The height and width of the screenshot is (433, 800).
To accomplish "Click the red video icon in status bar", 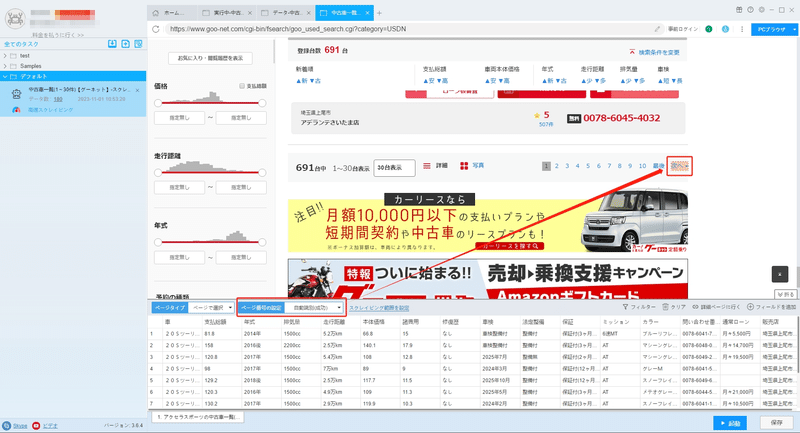I will click(x=36, y=425).
